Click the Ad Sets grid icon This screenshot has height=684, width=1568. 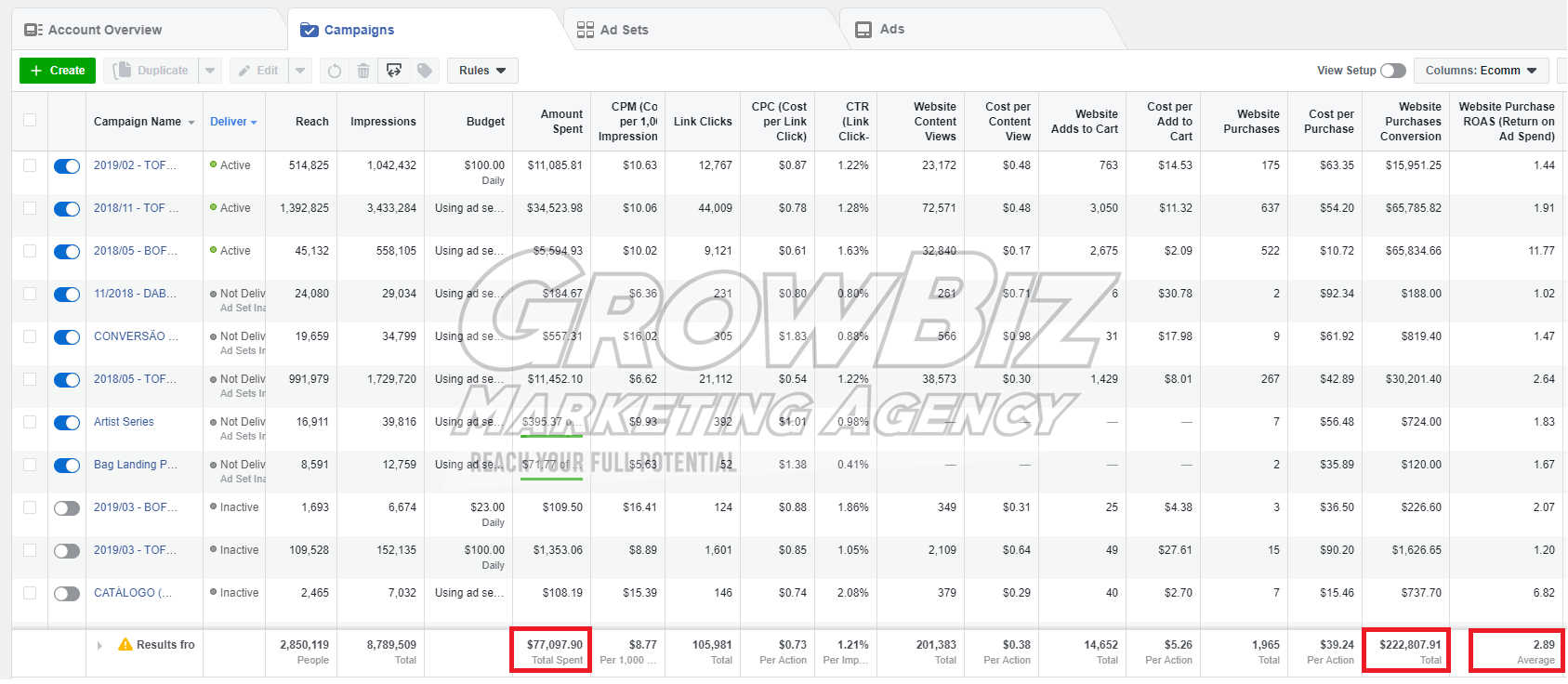coord(585,30)
